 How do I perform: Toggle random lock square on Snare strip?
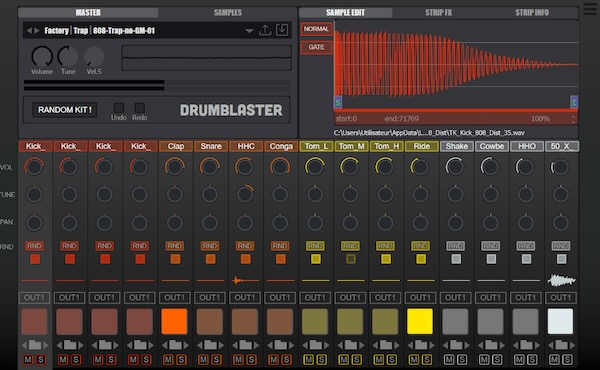coord(210,259)
